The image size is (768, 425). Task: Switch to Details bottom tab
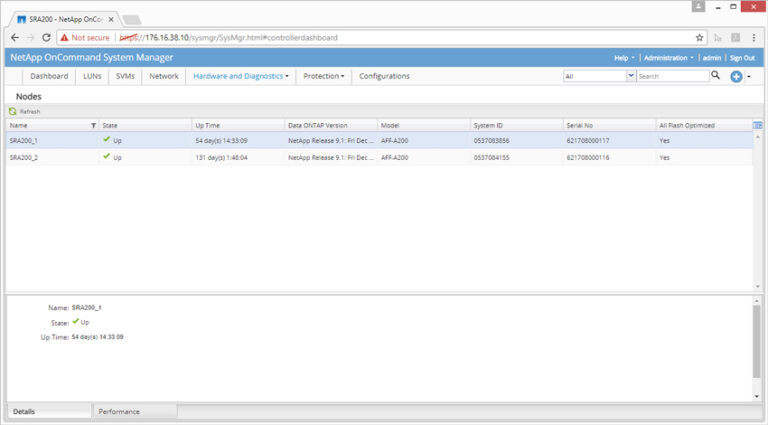(49, 411)
